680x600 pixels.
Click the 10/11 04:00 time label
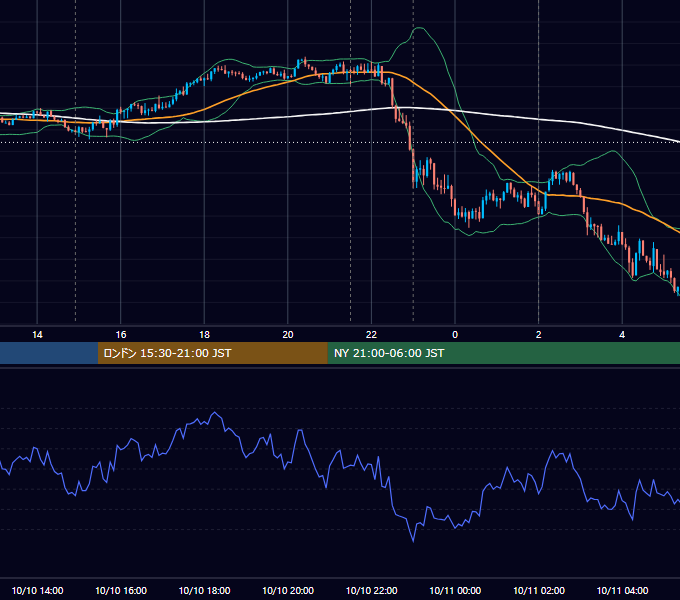(622, 590)
